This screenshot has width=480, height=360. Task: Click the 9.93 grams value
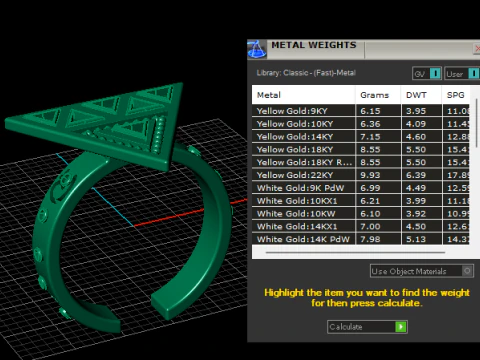[370, 175]
